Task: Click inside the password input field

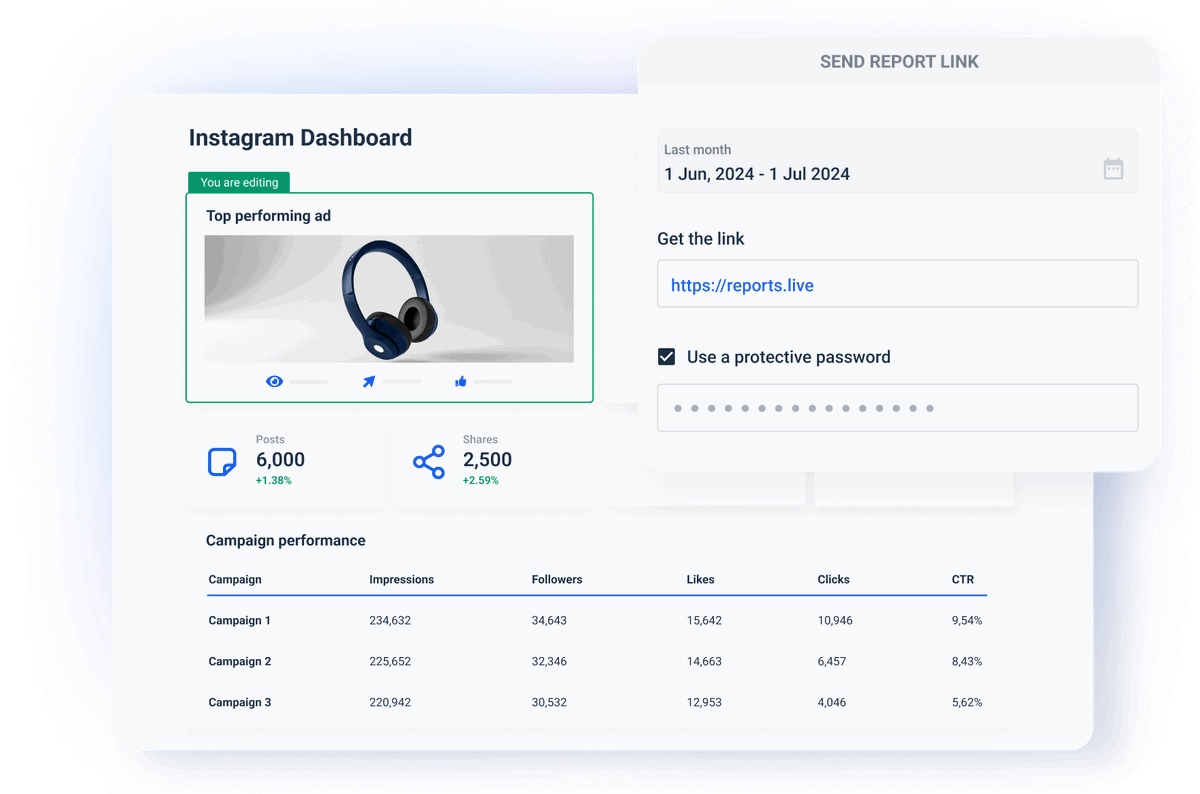Action: [897, 407]
